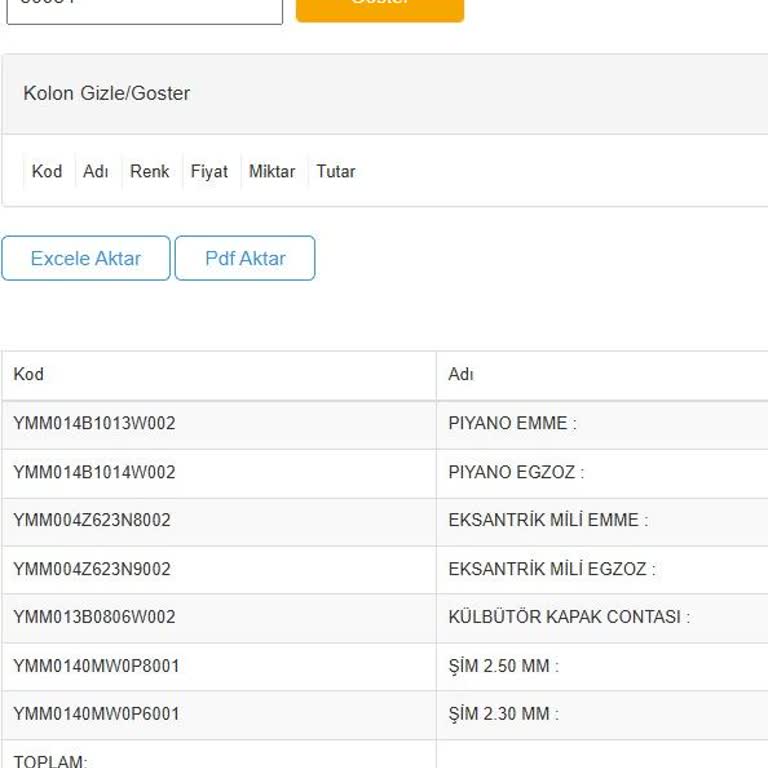Select code YMM004Z623N8002
768x768 pixels.
pyautogui.click(x=92, y=520)
